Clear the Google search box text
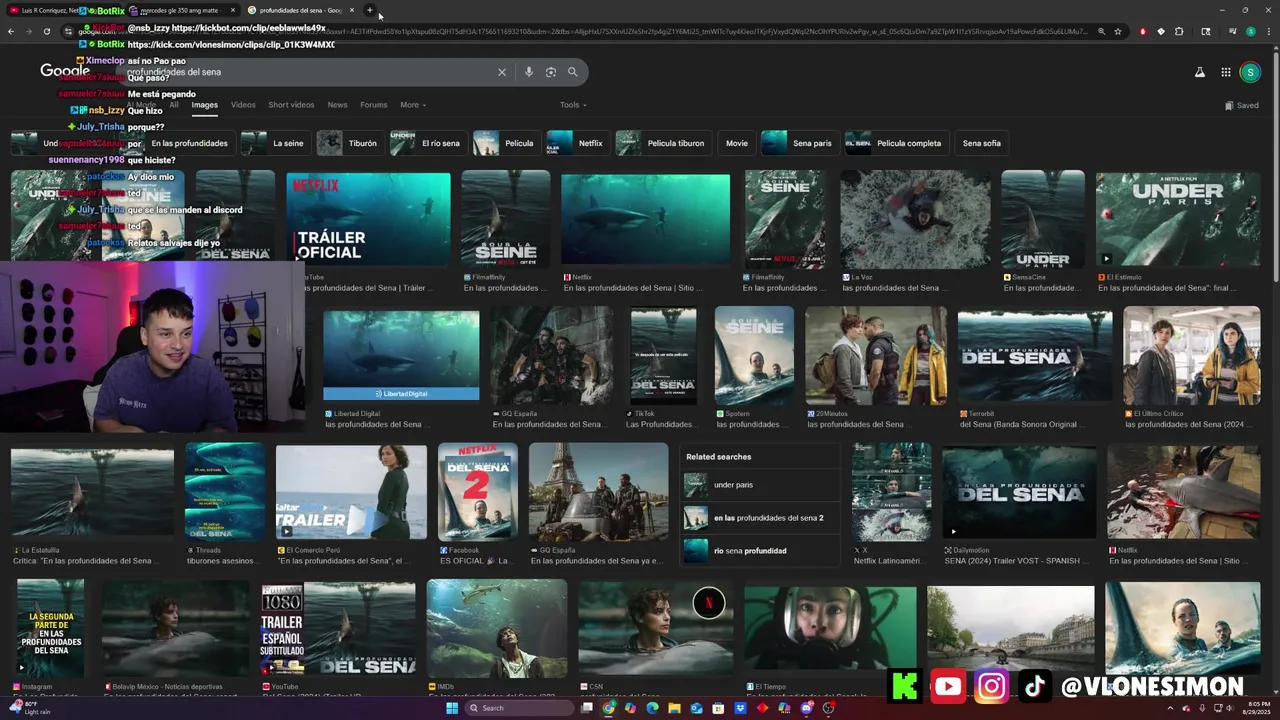This screenshot has height=720, width=1280. pyautogui.click(x=502, y=72)
